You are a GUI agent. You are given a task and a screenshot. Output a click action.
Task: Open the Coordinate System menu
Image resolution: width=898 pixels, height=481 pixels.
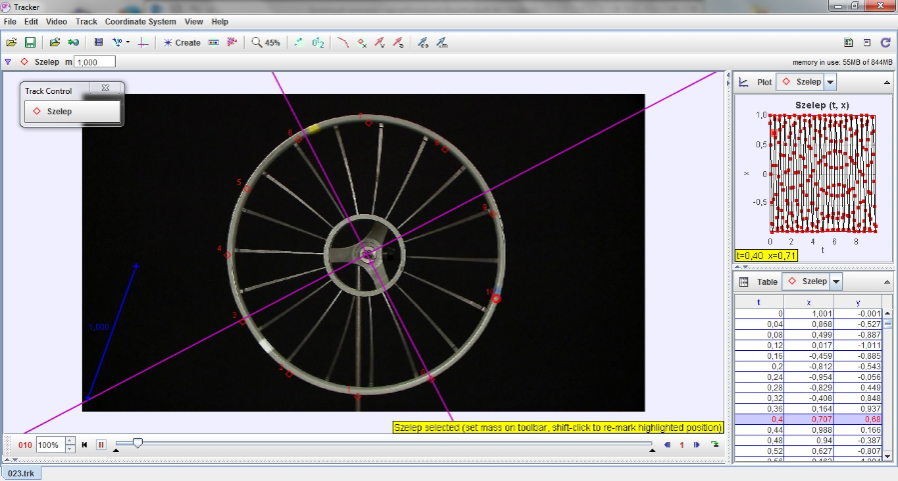140,22
